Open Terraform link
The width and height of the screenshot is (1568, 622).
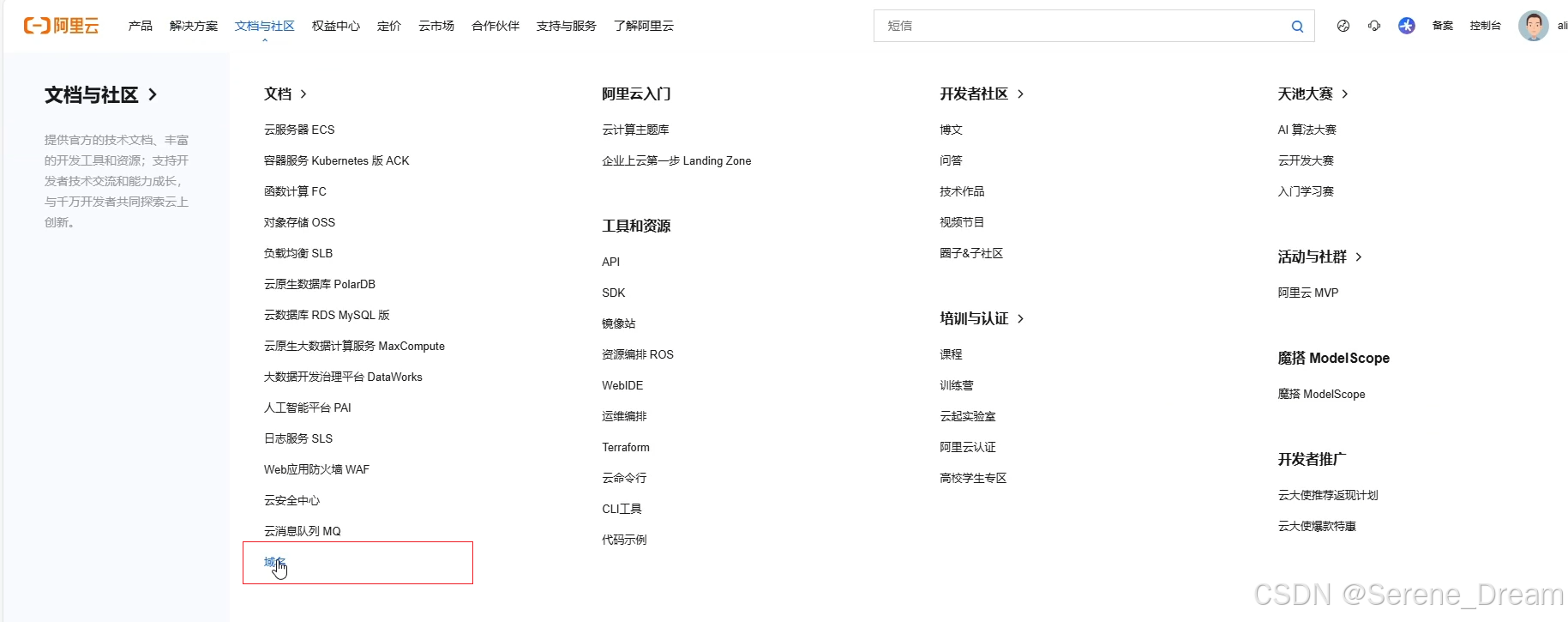click(x=626, y=447)
